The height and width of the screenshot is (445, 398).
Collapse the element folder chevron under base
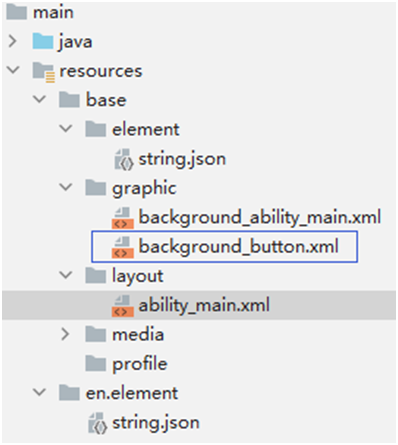(66, 129)
